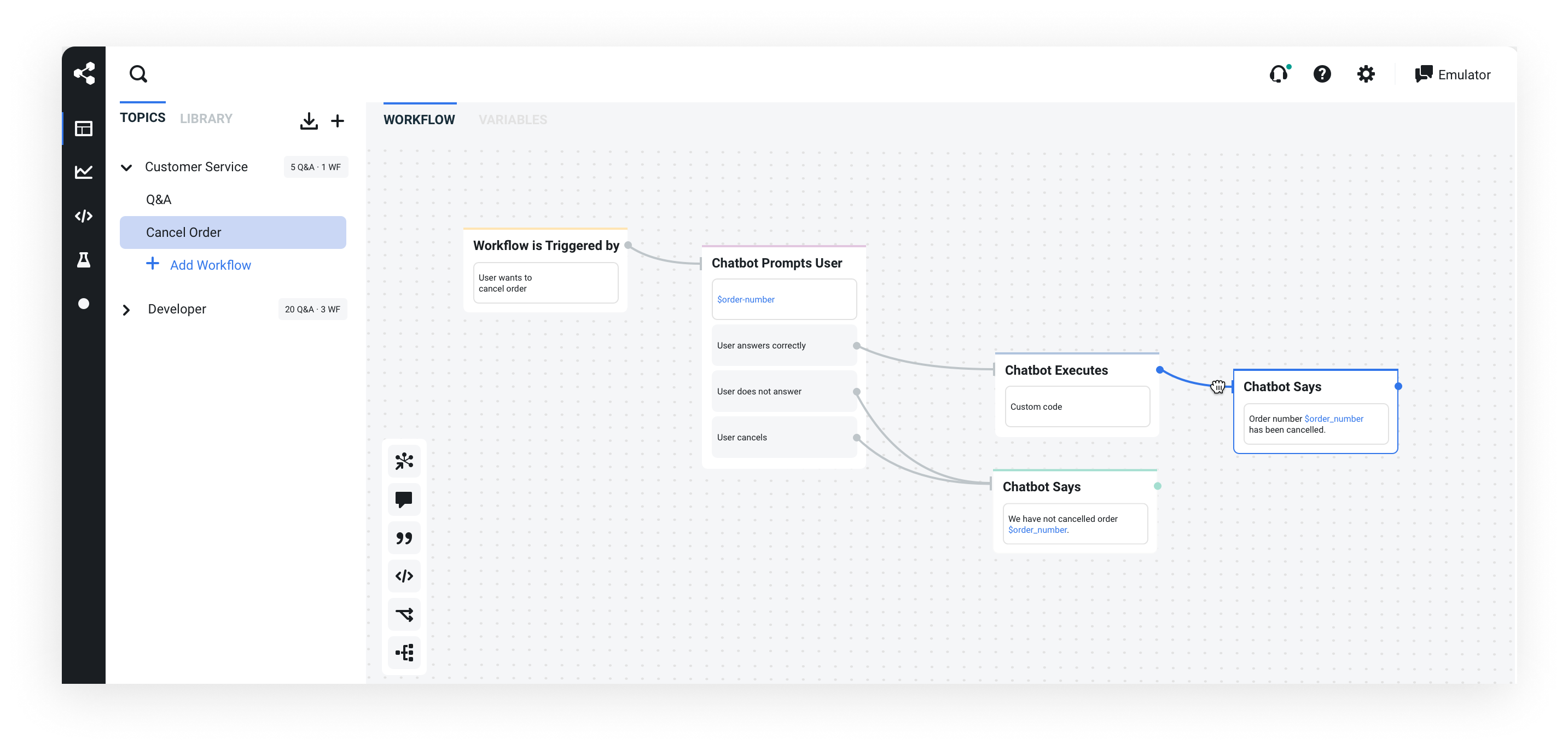
Task: Switch to the VARIABLES tab
Action: tap(513, 119)
